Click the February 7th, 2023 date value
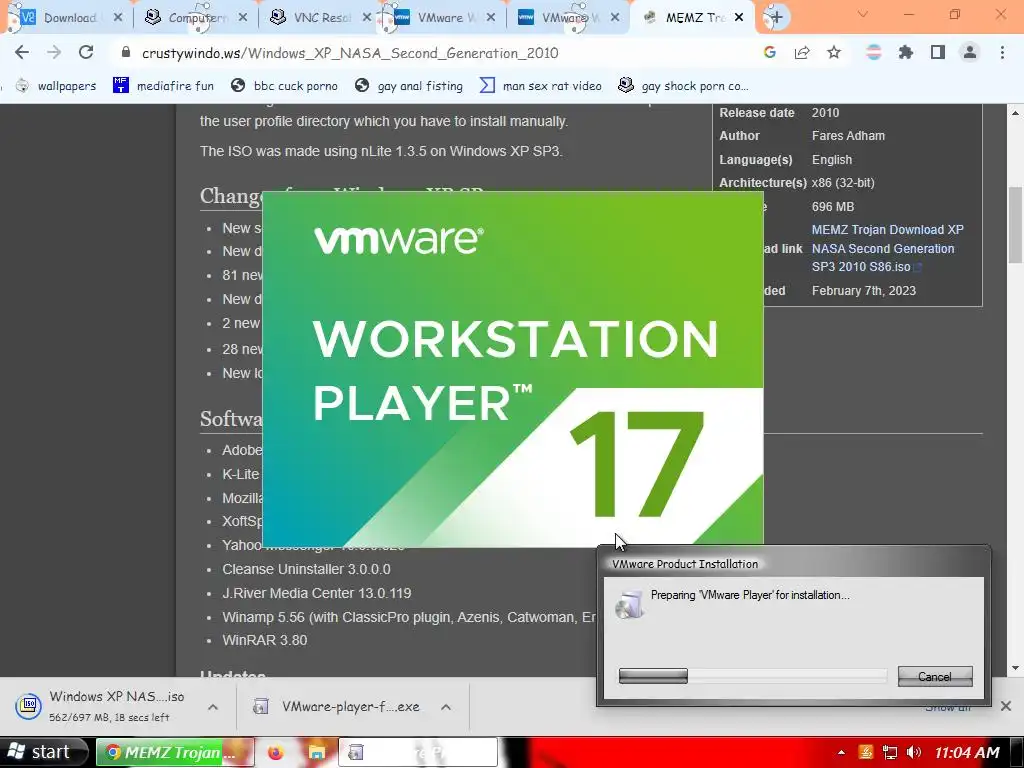Image resolution: width=1024 pixels, height=768 pixels. [x=864, y=291]
